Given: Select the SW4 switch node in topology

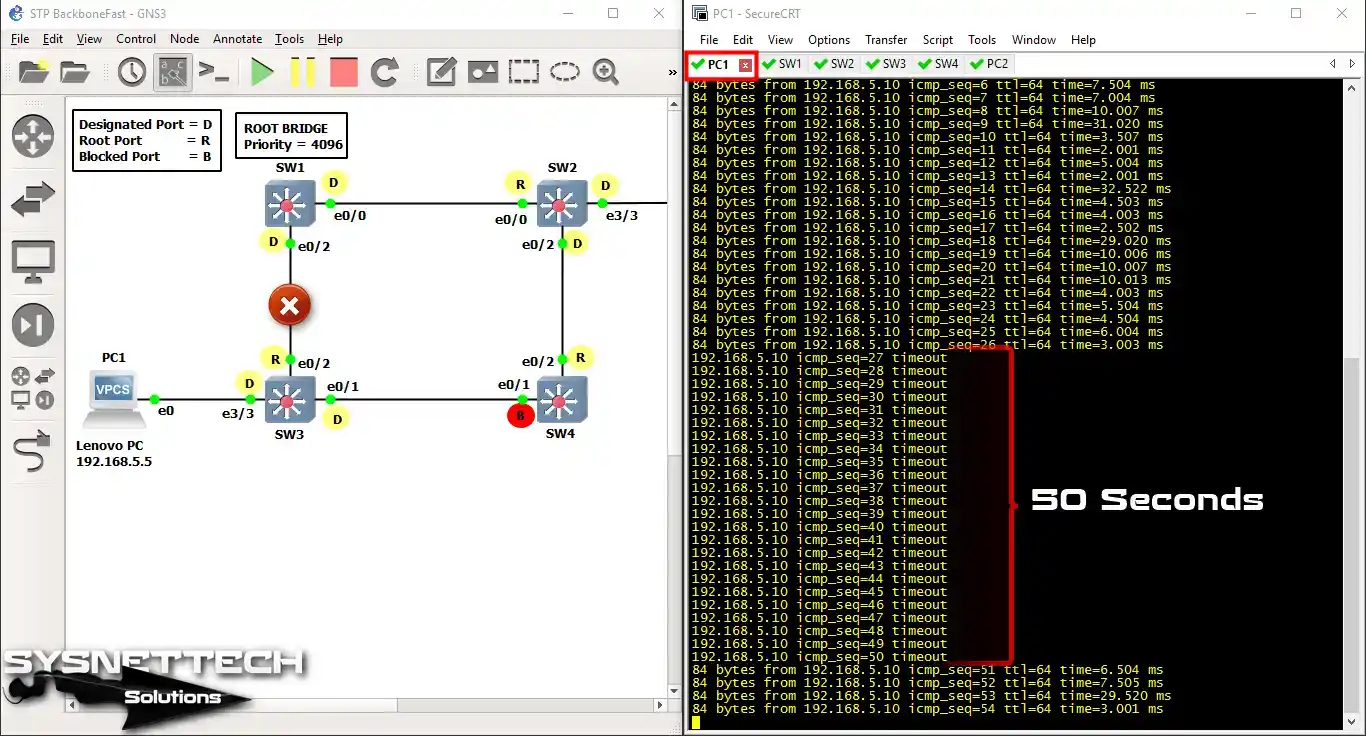Looking at the screenshot, I should 561,400.
